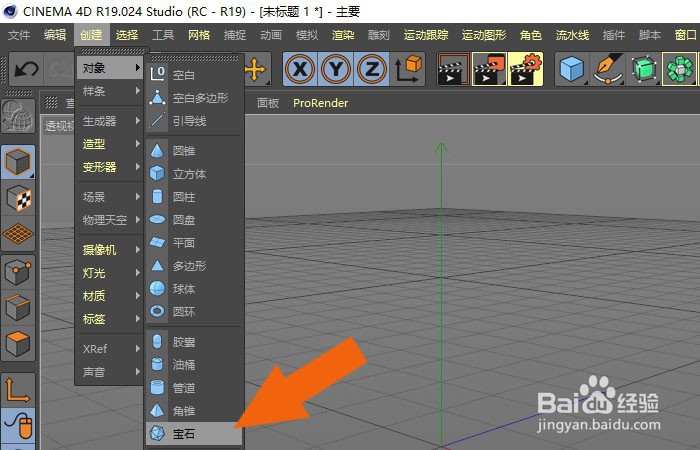
Task: Click Render to Picture Viewer icon
Action: coord(489,69)
